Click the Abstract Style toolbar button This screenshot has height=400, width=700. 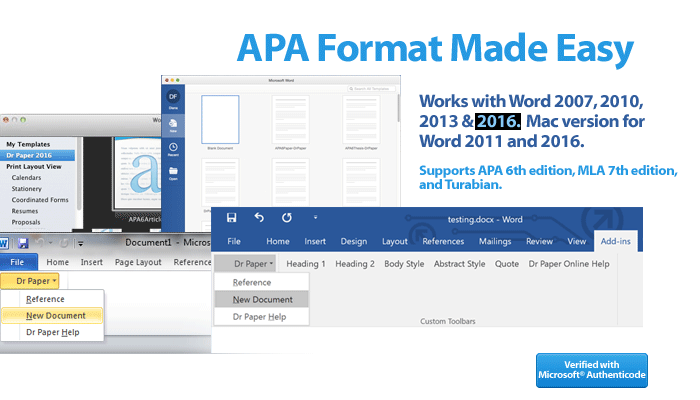pyautogui.click(x=461, y=264)
